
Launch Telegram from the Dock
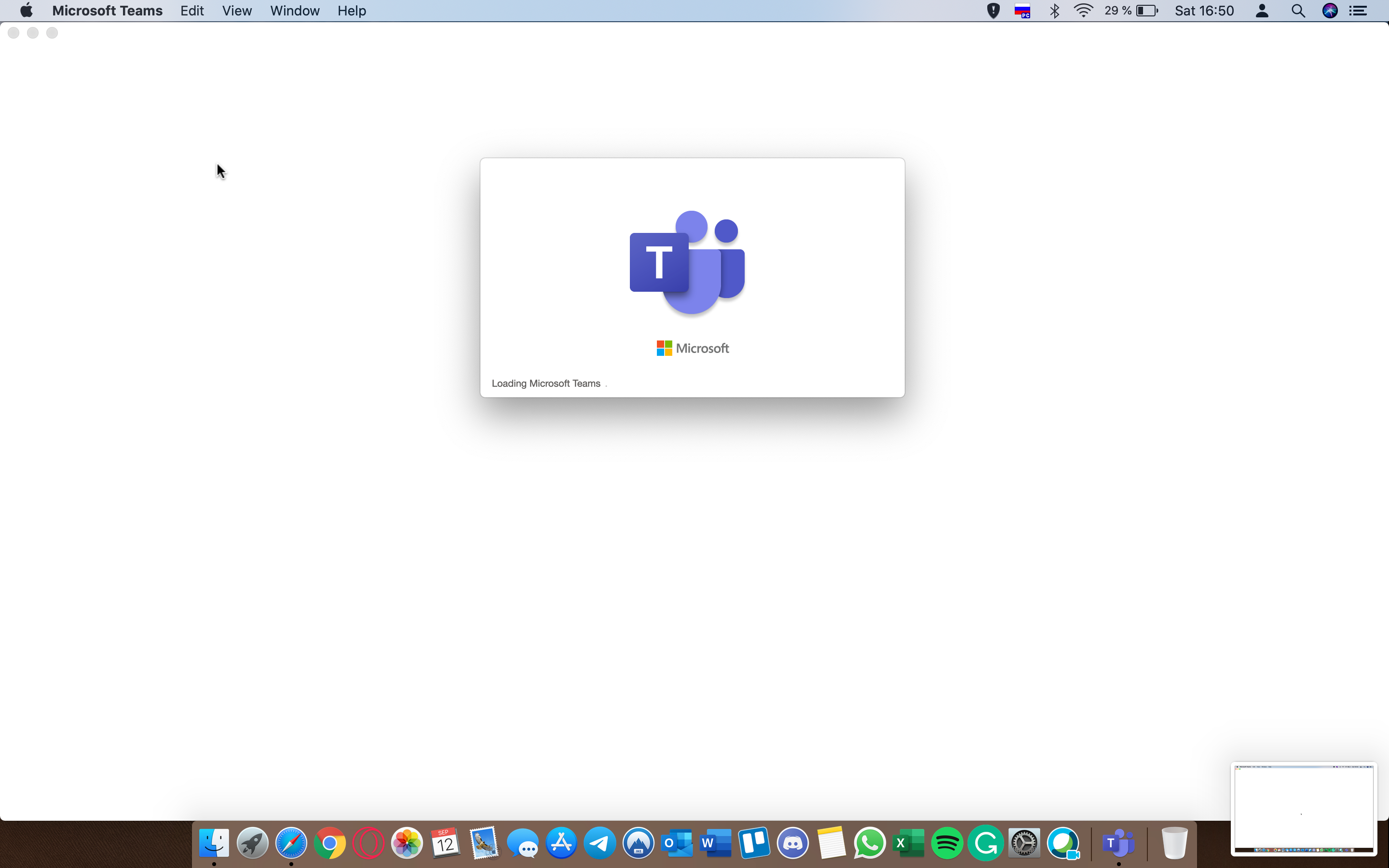pyautogui.click(x=599, y=843)
